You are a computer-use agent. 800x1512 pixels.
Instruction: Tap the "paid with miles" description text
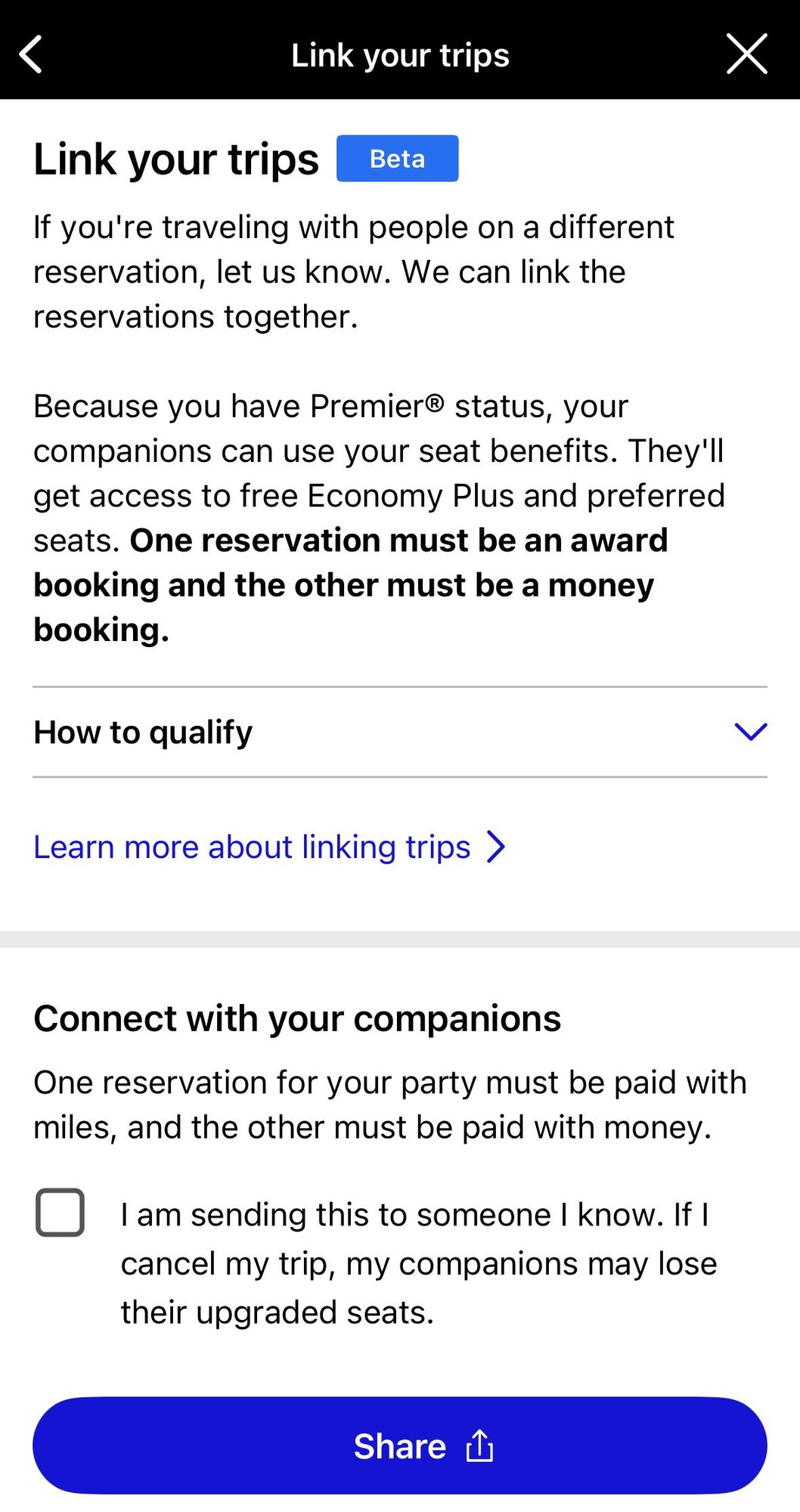pyautogui.click(x=389, y=1105)
